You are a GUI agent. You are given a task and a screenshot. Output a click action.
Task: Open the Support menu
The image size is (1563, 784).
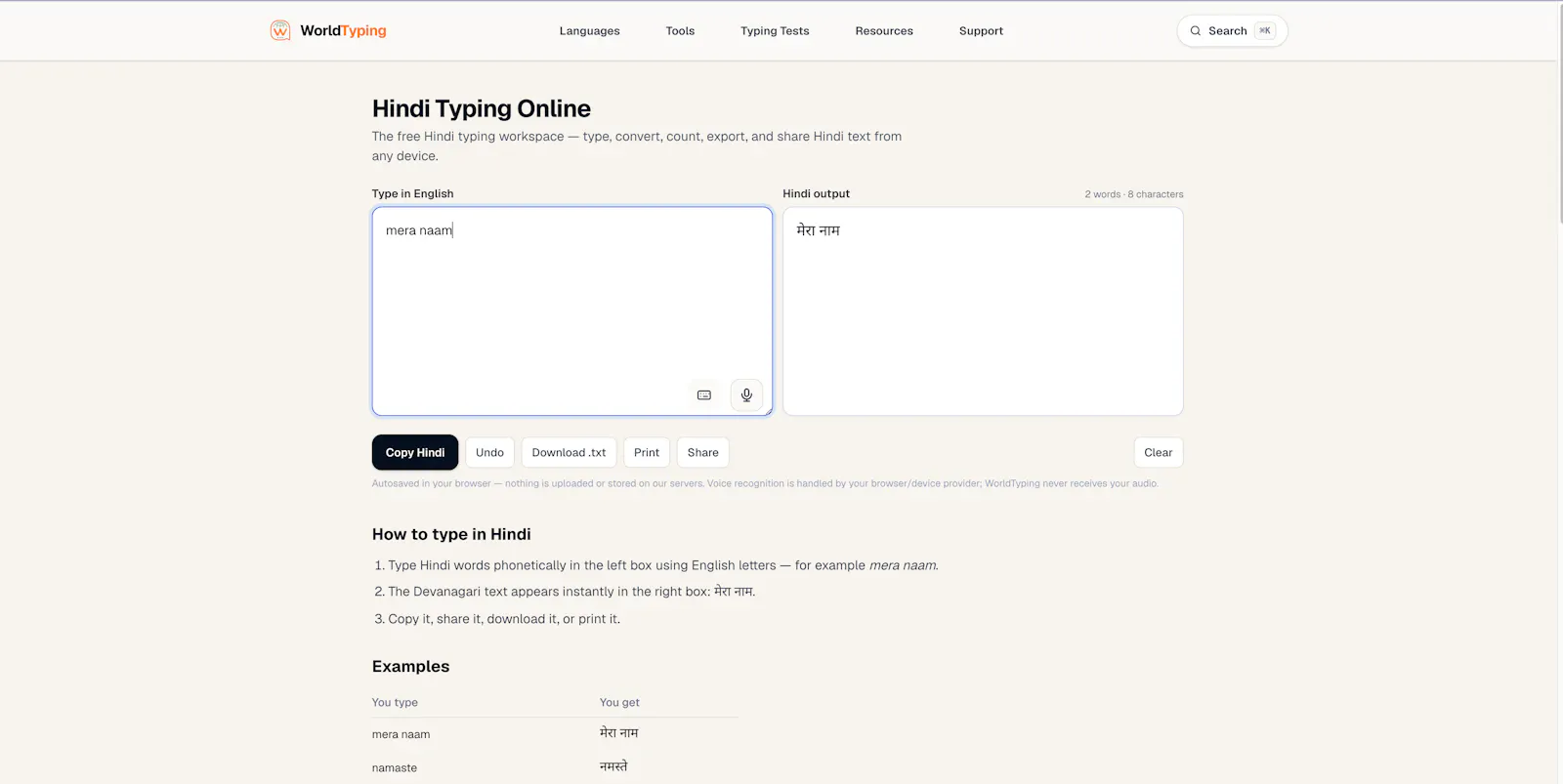[x=981, y=31]
